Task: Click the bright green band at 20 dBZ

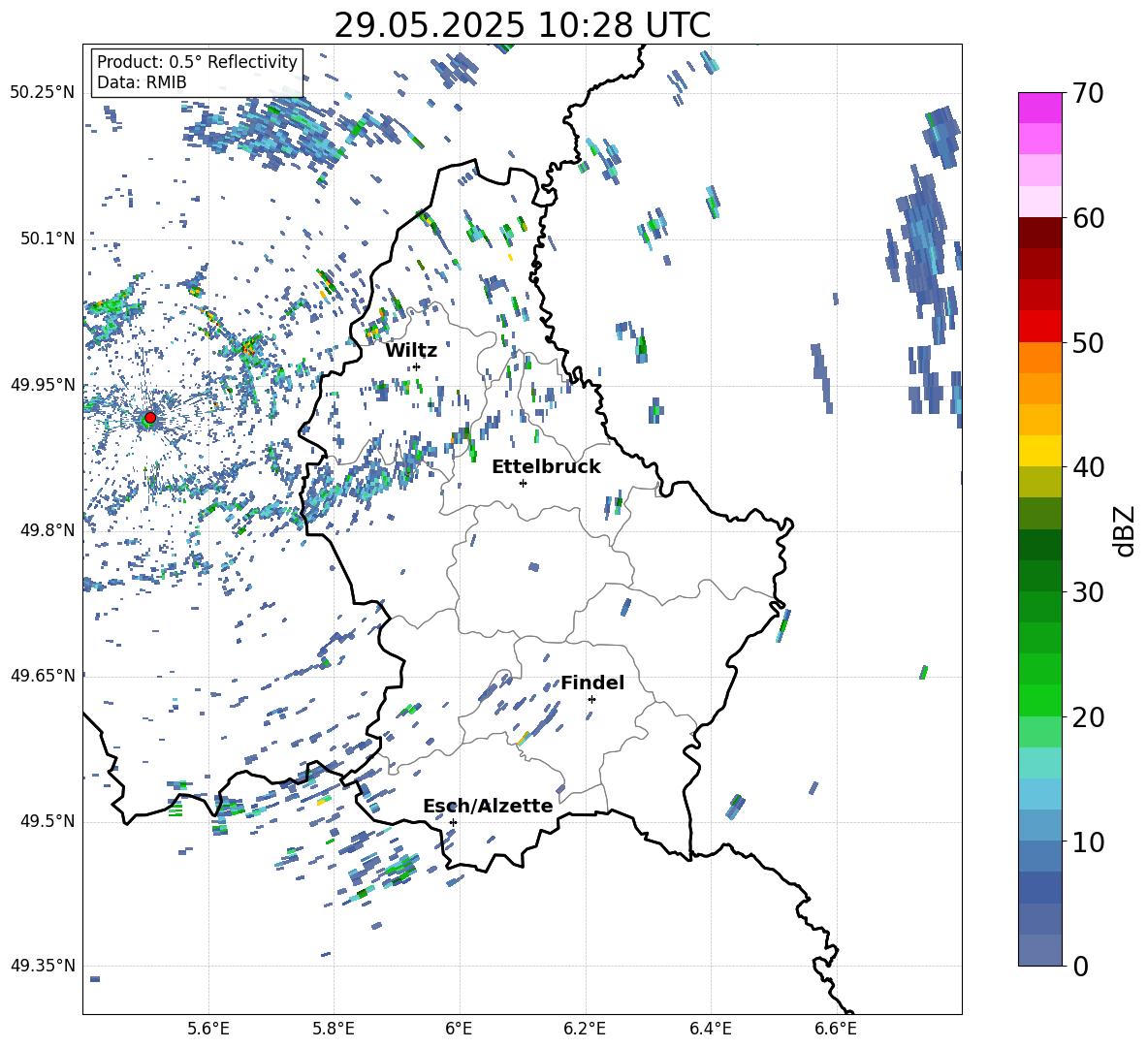Action: pos(1039,700)
